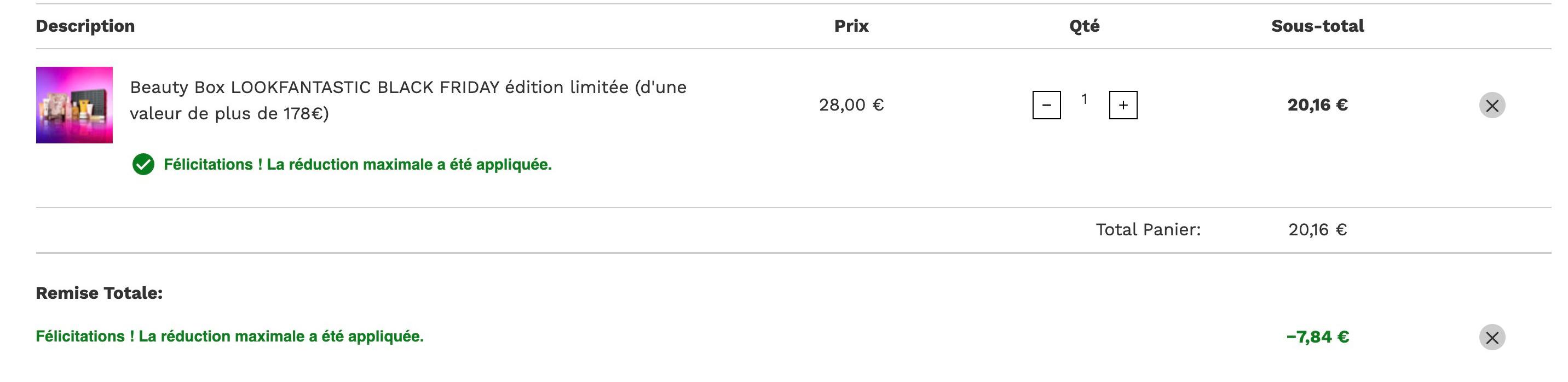The width and height of the screenshot is (1568, 382).
Task: Click the Qté column header
Action: tap(1084, 26)
